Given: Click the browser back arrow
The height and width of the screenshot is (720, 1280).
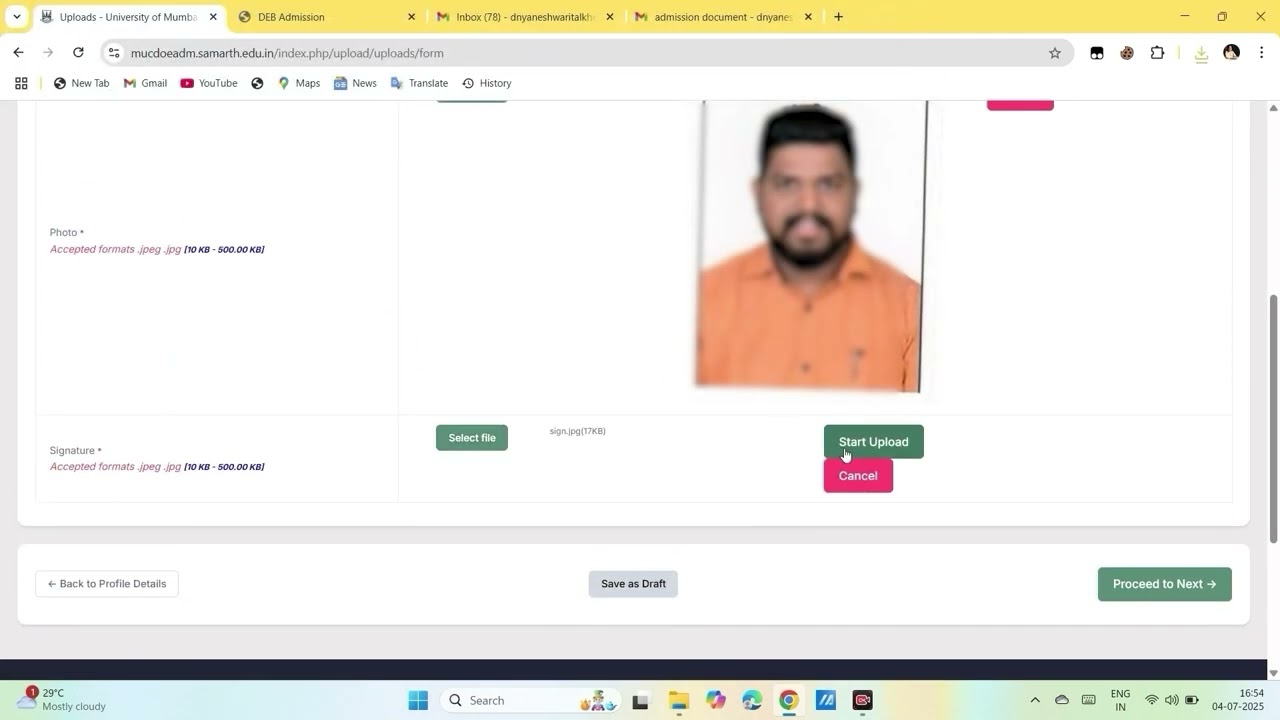Looking at the screenshot, I should pos(18,53).
